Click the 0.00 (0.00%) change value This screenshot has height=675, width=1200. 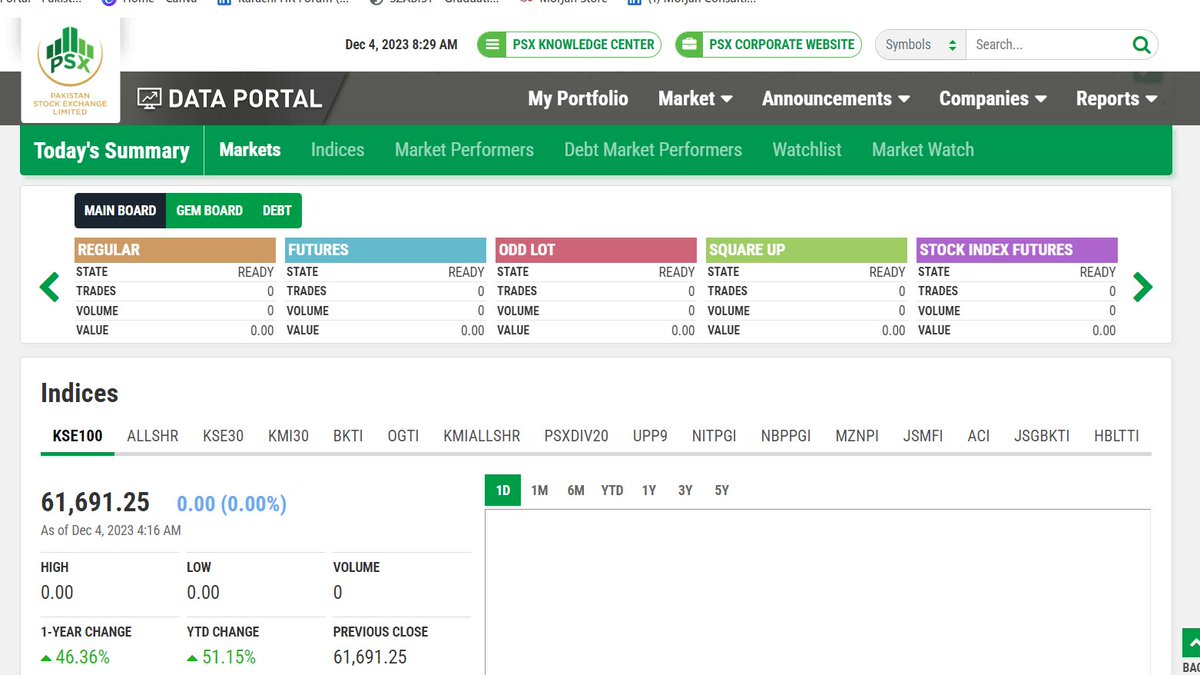click(232, 504)
